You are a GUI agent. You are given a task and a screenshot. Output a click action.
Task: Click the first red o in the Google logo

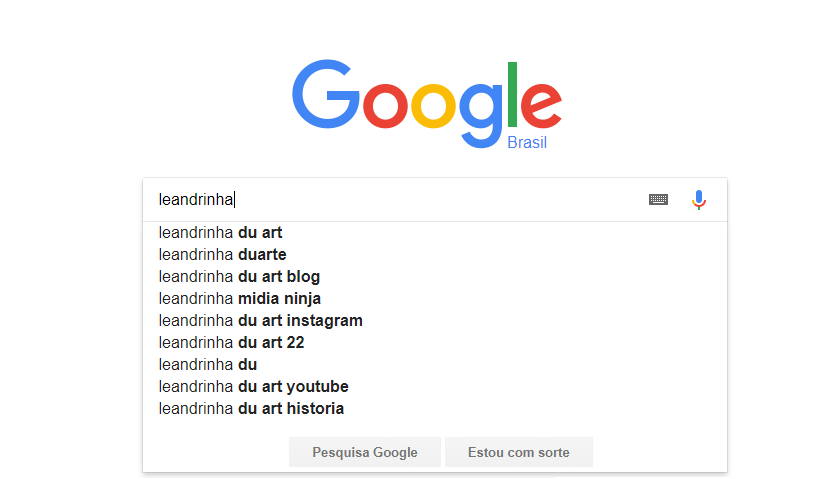click(385, 104)
